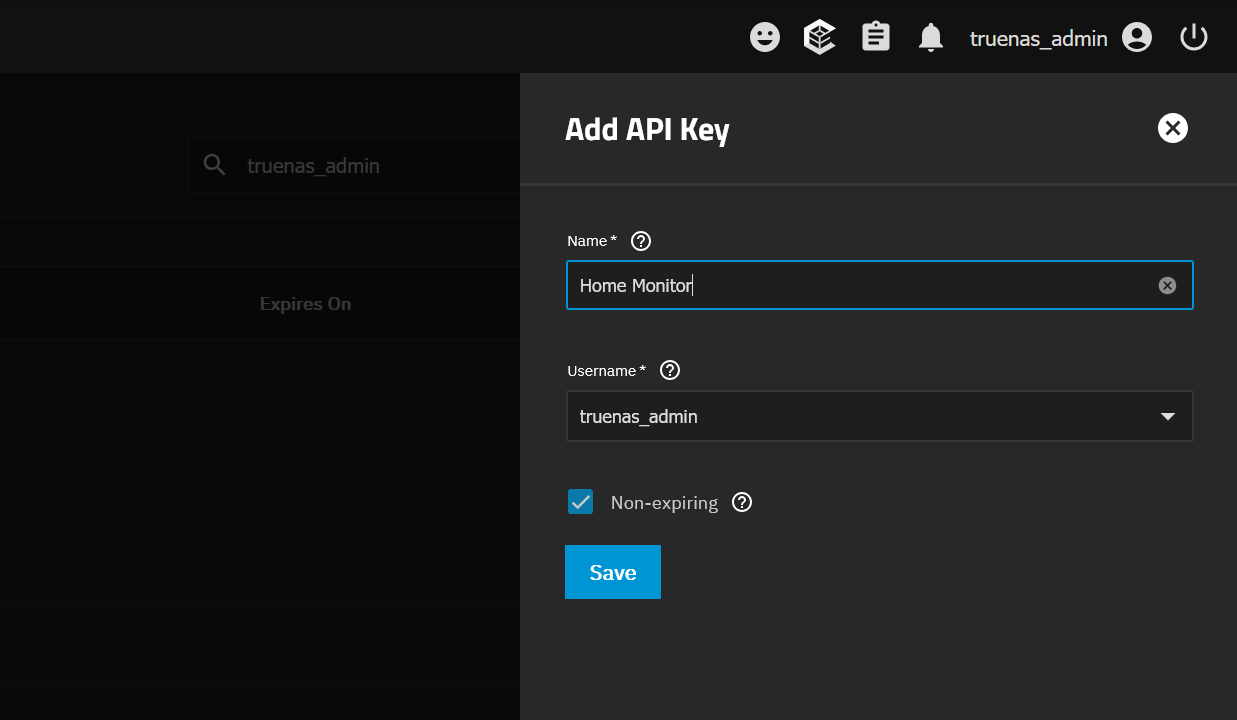Open the Username dropdown showing truenas_admin
The height and width of the screenshot is (720, 1237).
(x=880, y=416)
